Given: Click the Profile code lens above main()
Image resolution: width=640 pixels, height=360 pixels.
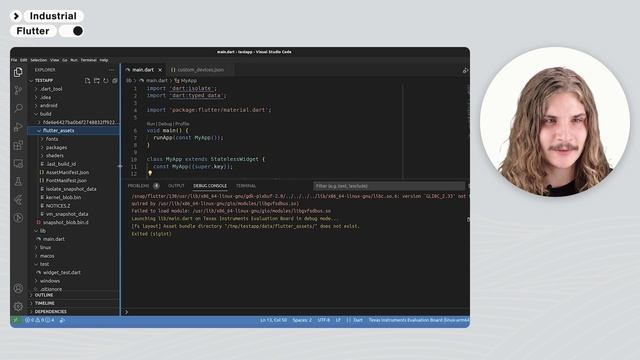Looking at the screenshot, I should pyautogui.click(x=182, y=123).
